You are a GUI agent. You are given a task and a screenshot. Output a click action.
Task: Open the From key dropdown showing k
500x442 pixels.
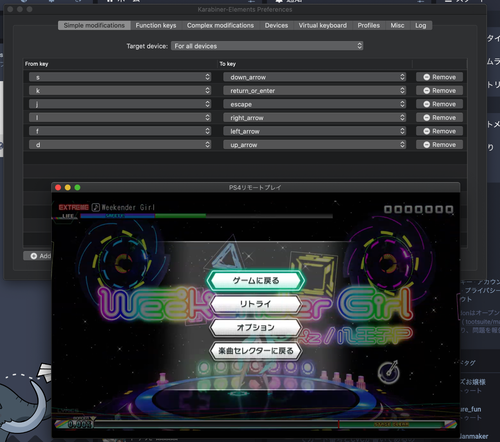(x=120, y=91)
